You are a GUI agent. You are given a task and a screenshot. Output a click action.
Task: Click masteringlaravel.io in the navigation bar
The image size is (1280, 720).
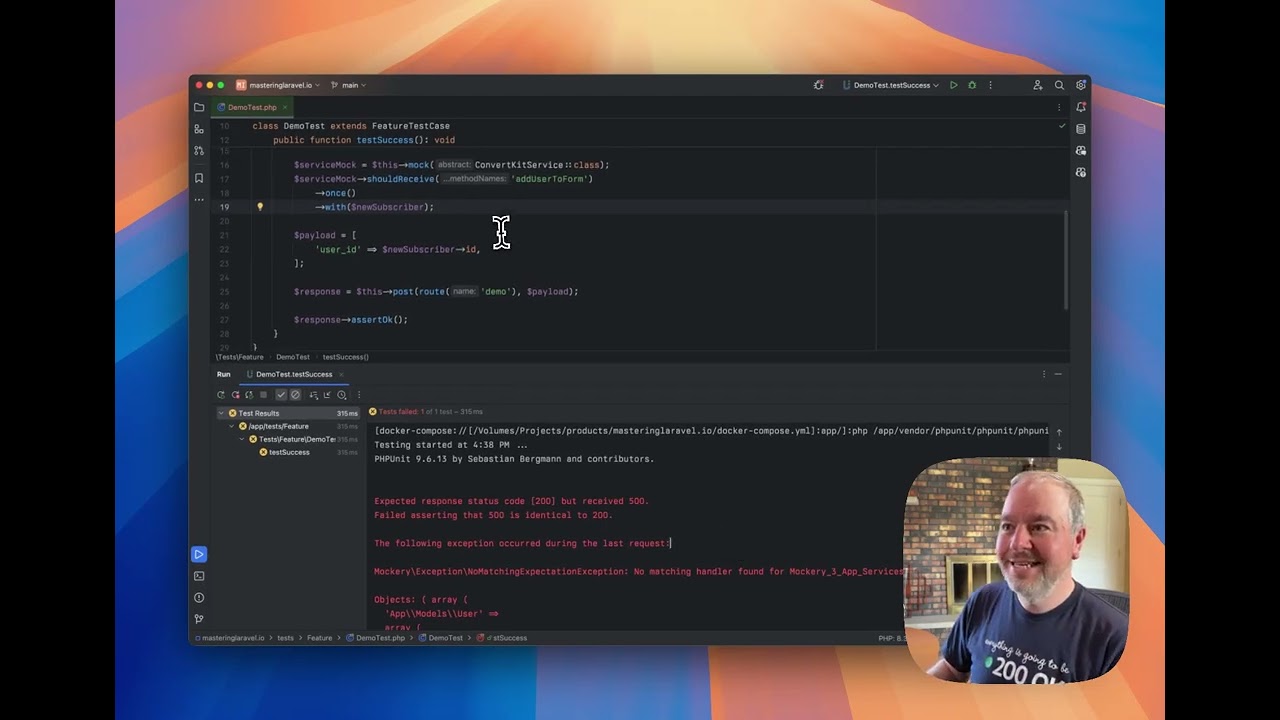[230, 638]
